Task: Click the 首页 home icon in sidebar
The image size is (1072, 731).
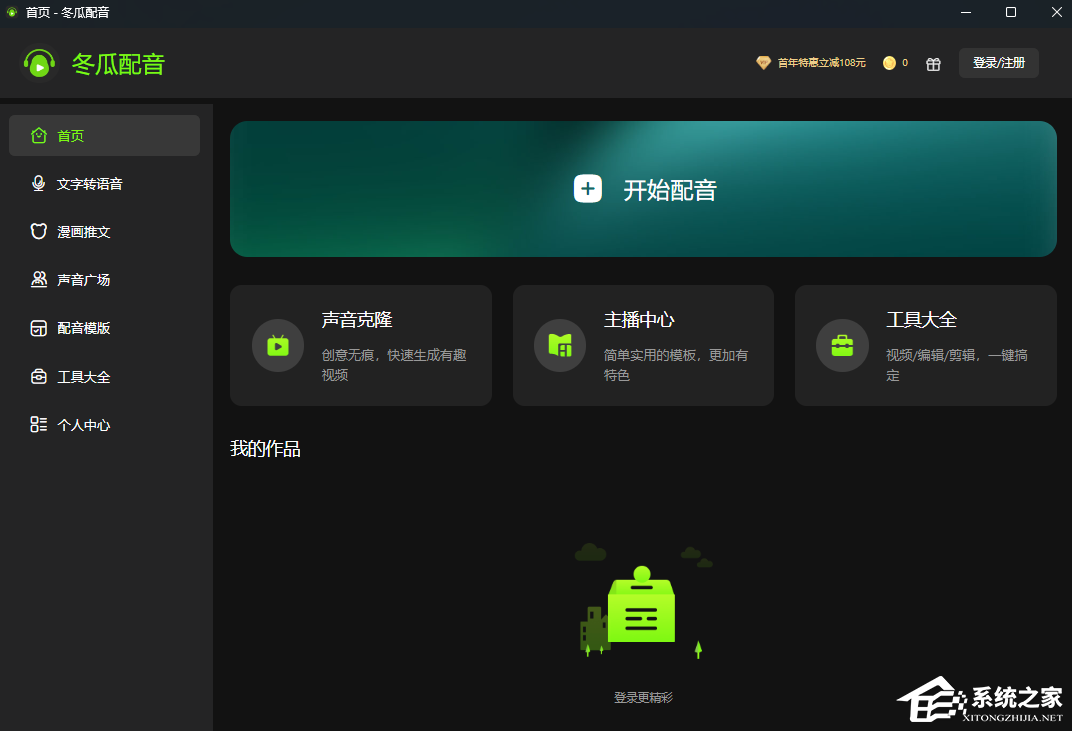Action: [x=39, y=135]
